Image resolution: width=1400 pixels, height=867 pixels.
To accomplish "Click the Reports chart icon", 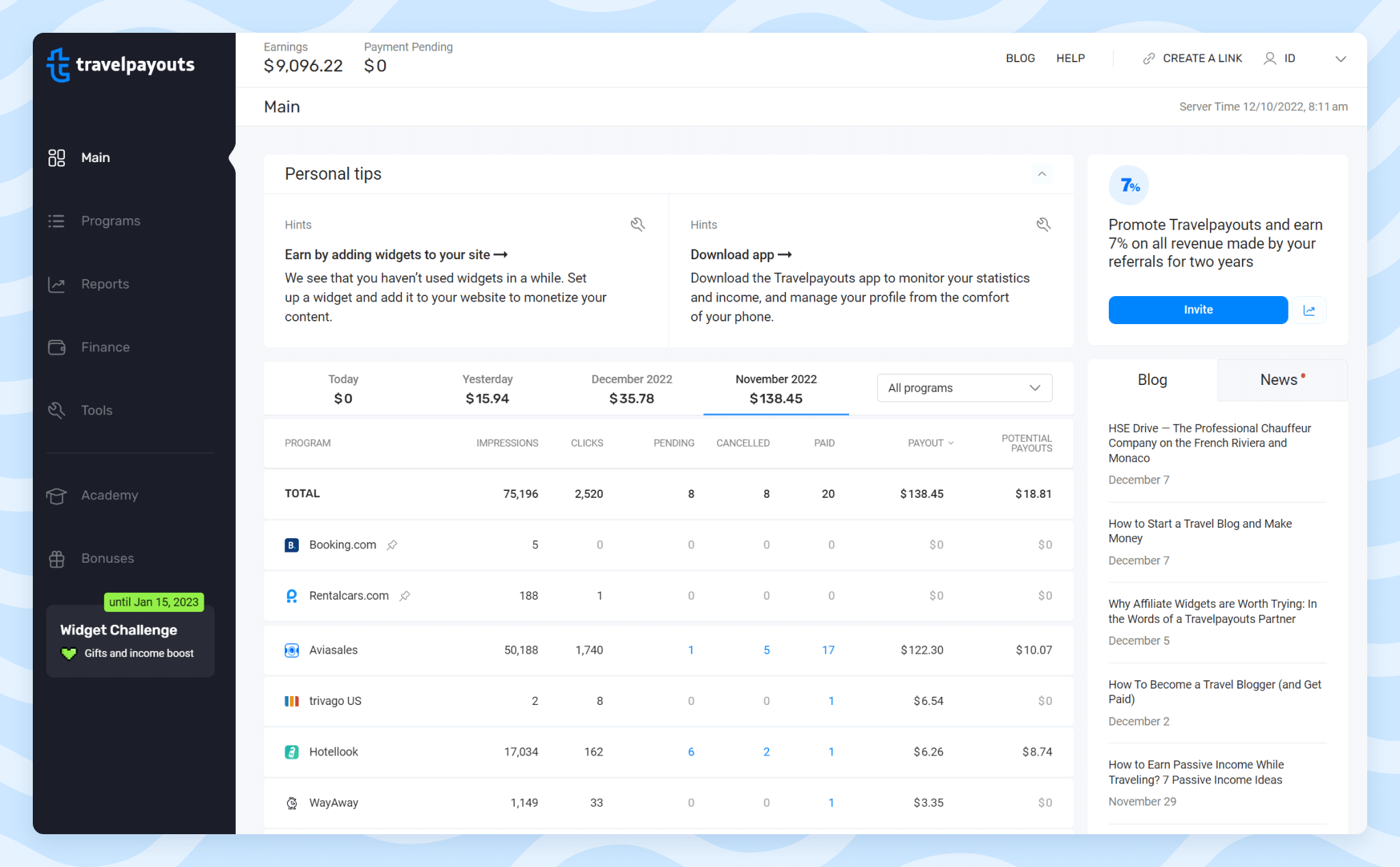I will point(57,284).
